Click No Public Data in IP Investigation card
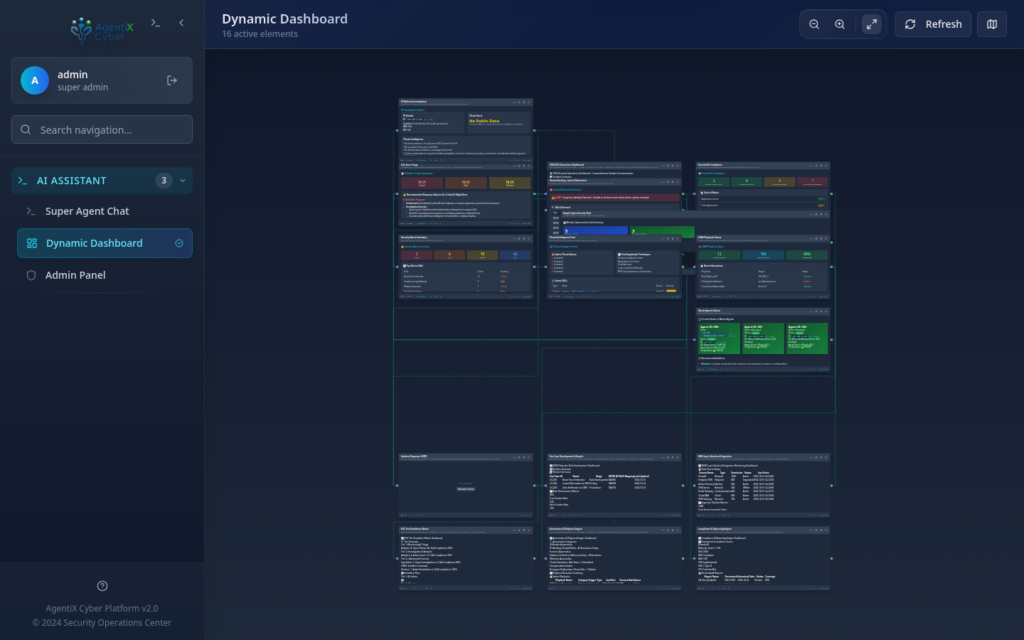This screenshot has height=640, width=1024. [x=484, y=121]
